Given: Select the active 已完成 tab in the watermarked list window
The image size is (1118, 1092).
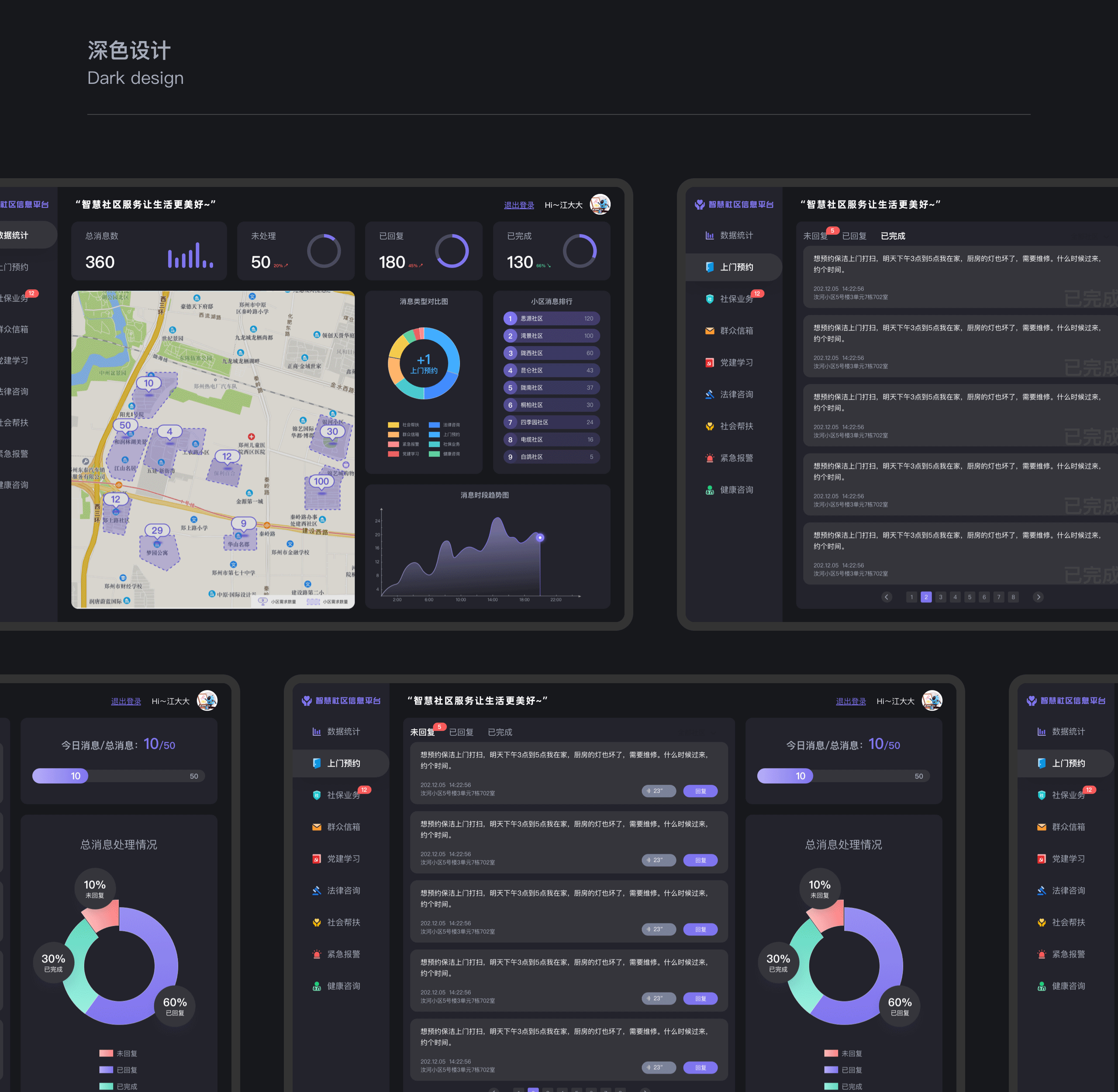Looking at the screenshot, I should [x=893, y=236].
